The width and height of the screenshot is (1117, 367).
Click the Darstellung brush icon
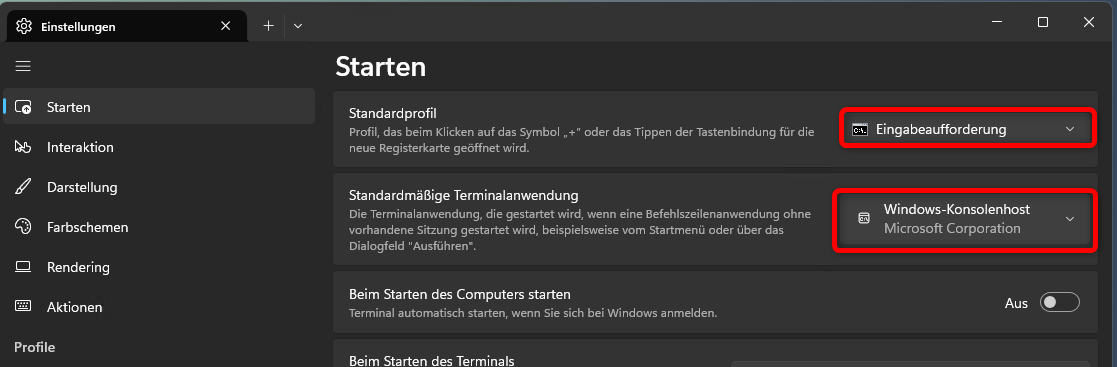pos(24,187)
